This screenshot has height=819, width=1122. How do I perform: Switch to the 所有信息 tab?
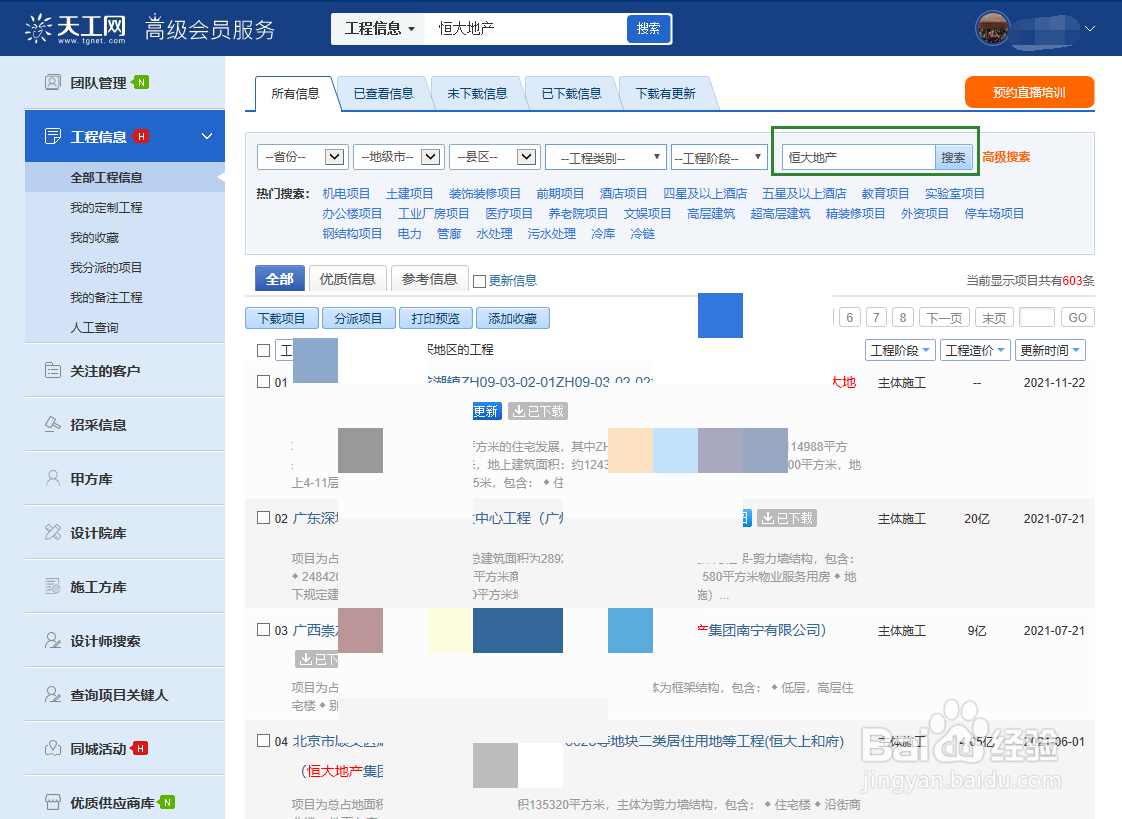(x=295, y=94)
